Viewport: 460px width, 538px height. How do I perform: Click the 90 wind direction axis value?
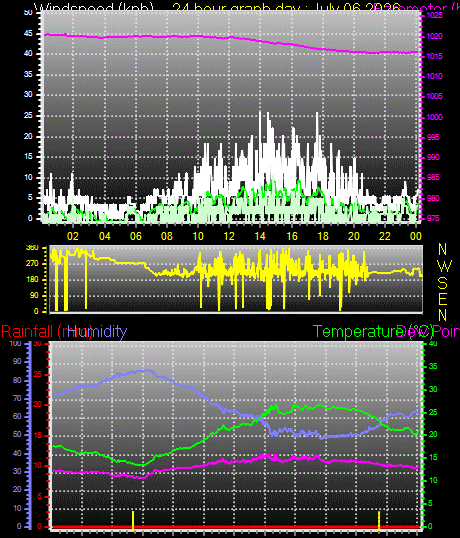(x=34, y=295)
